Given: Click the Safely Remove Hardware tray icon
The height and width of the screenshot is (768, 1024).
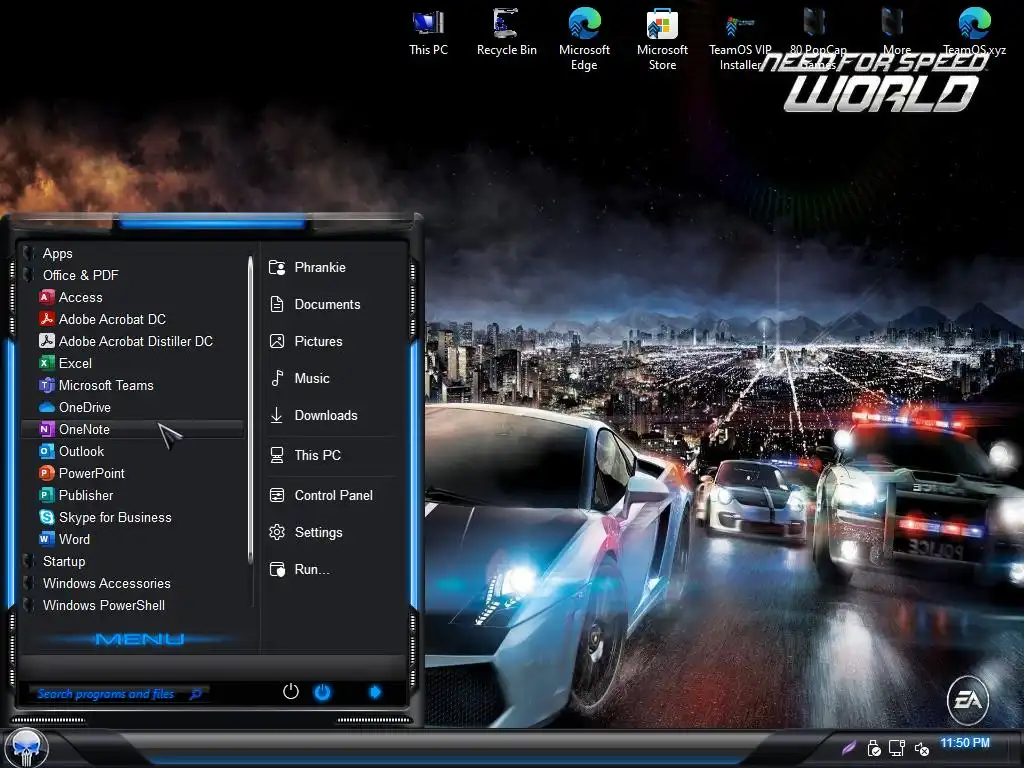Looking at the screenshot, I should point(874,748).
